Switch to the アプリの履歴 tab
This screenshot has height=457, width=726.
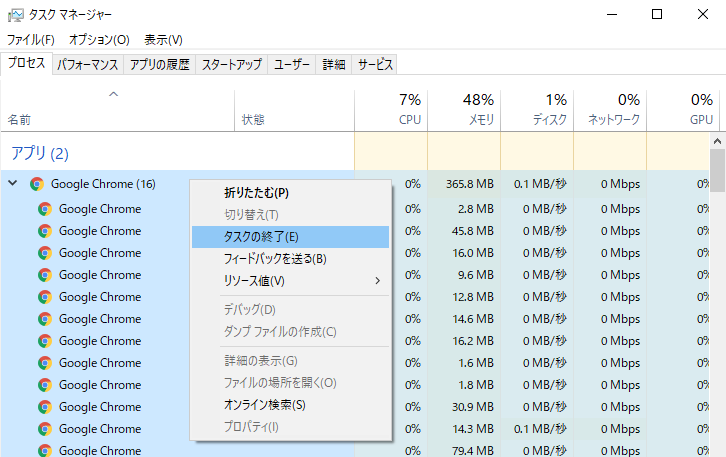click(x=160, y=64)
